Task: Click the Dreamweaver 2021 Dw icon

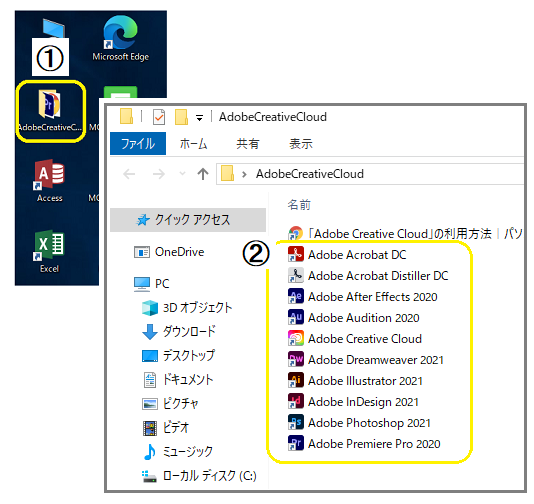Action: click(x=296, y=359)
